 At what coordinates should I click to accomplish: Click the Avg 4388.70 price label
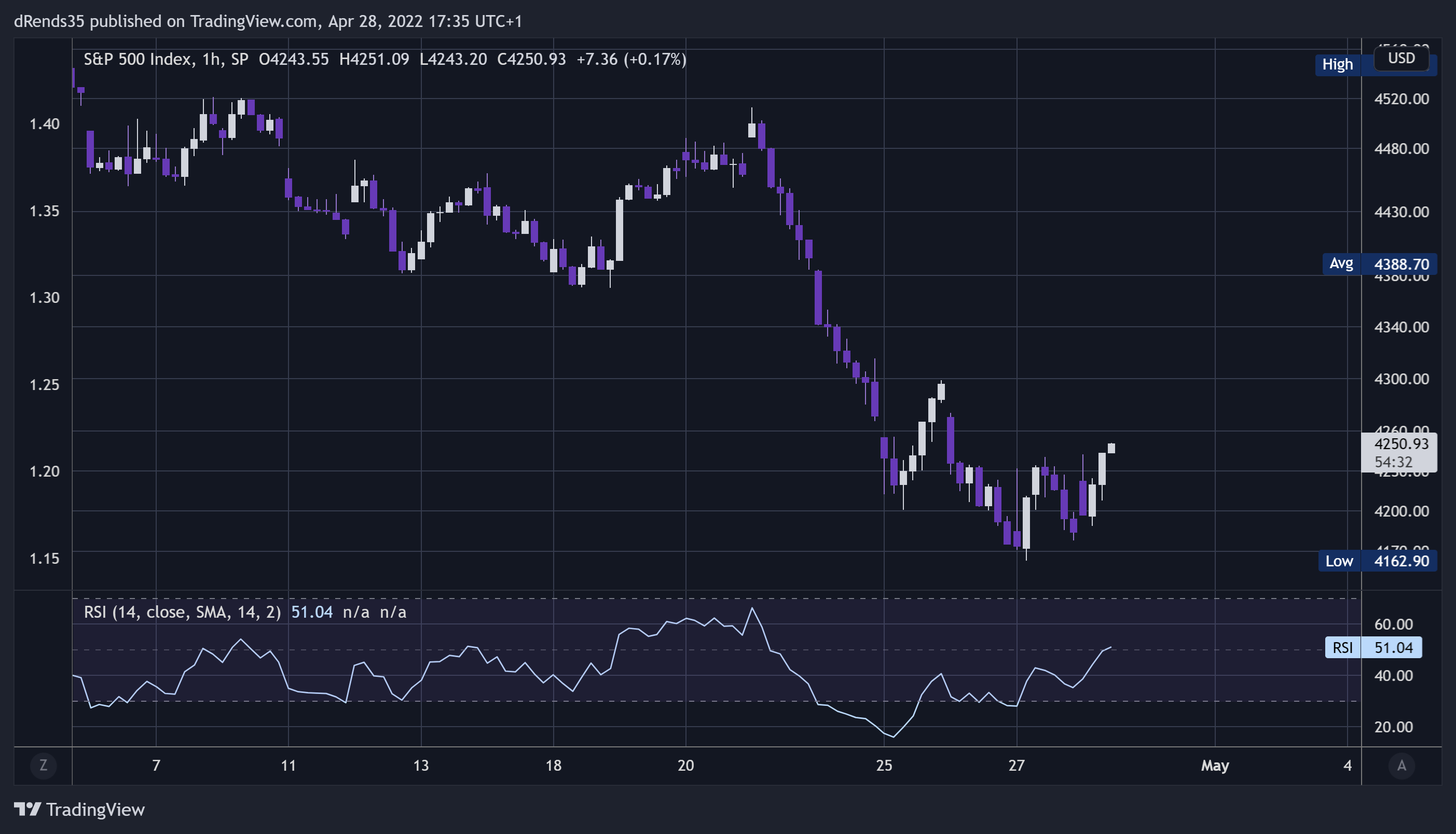click(x=1379, y=264)
